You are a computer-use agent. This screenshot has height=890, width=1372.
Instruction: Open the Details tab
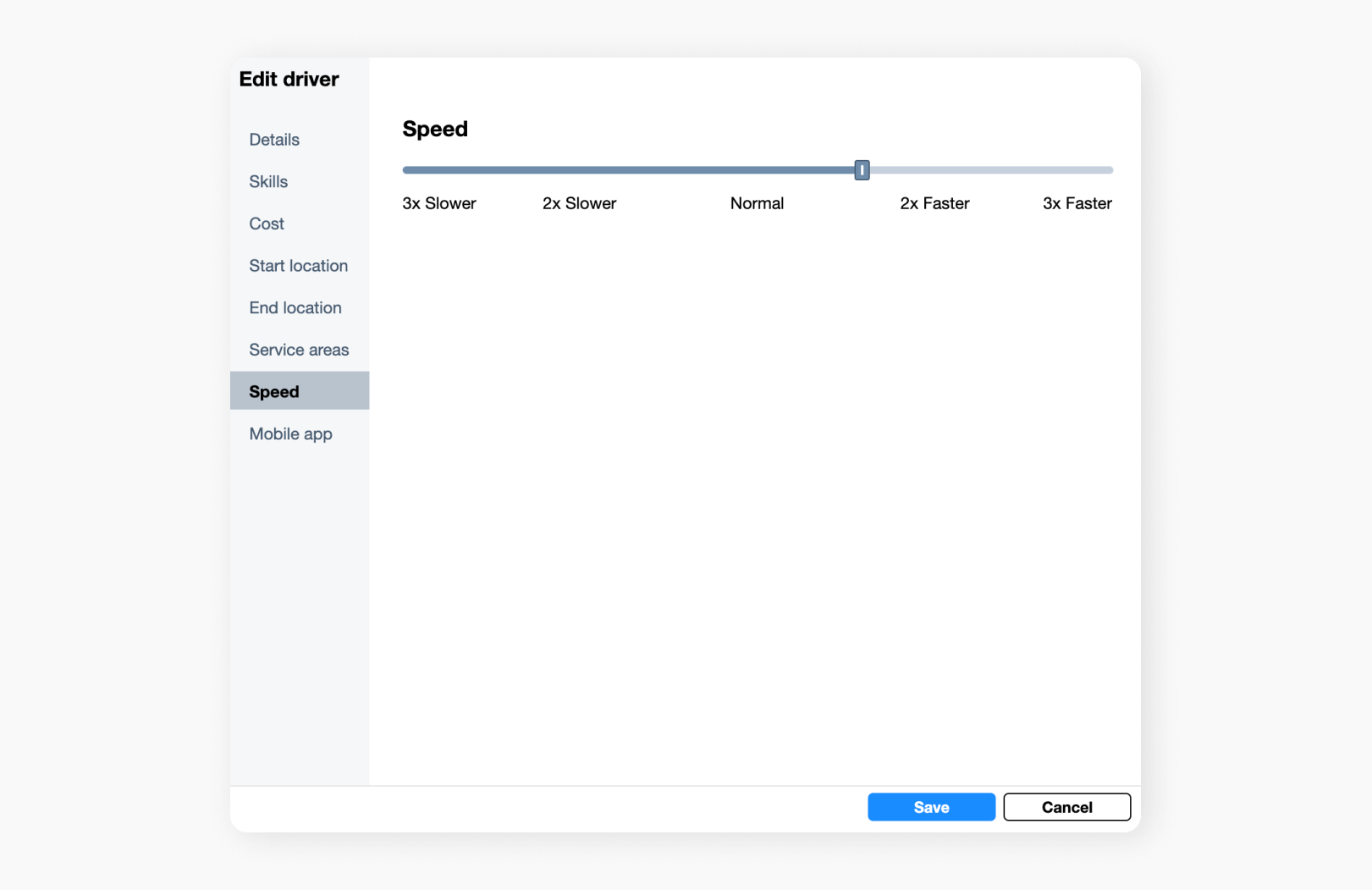click(274, 140)
